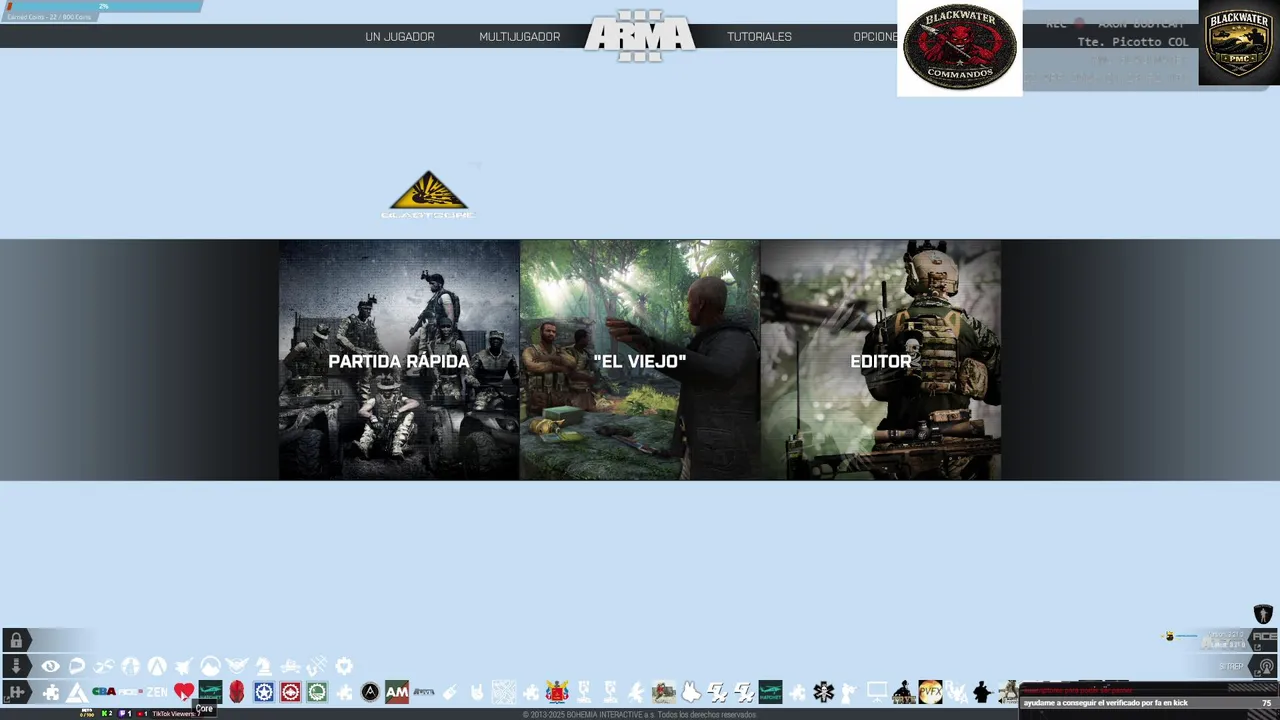This screenshot has height=720, width=1280.
Task: Click the PVFX mod icon
Action: [x=930, y=692]
